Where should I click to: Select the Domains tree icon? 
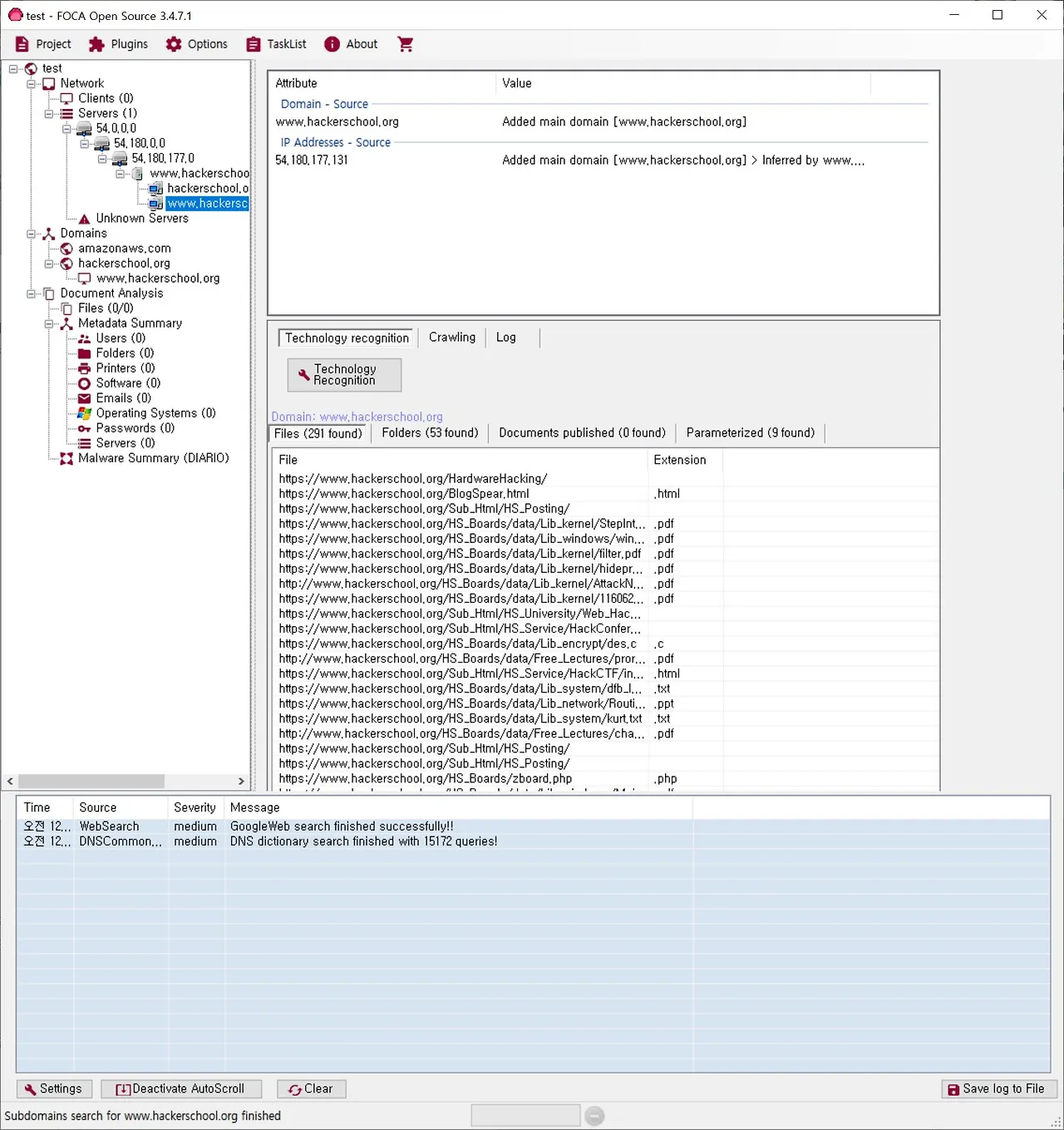tap(49, 234)
